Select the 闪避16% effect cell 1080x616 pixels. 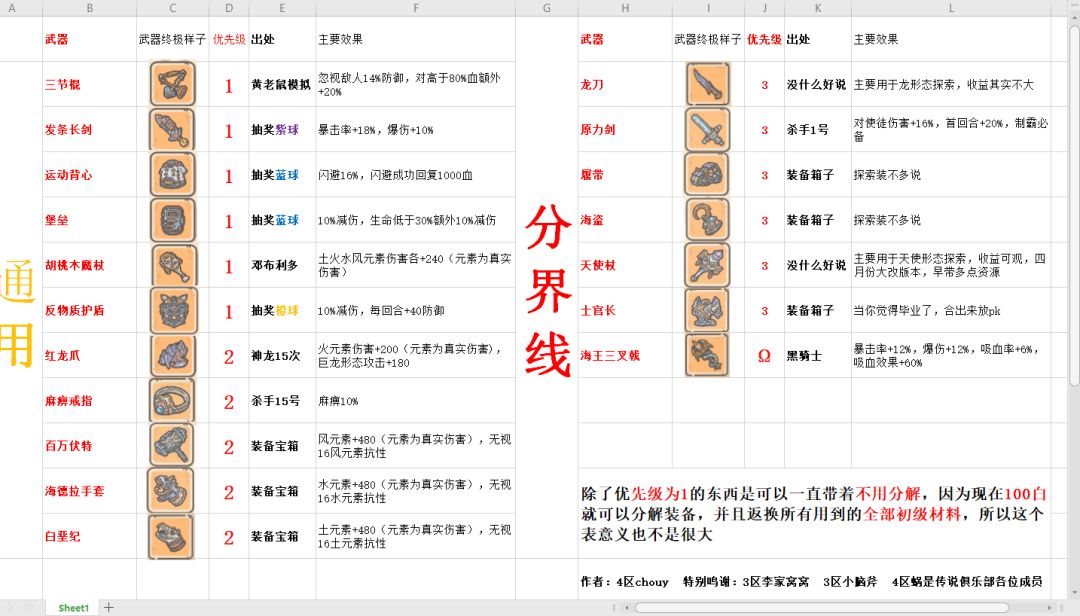coord(415,174)
